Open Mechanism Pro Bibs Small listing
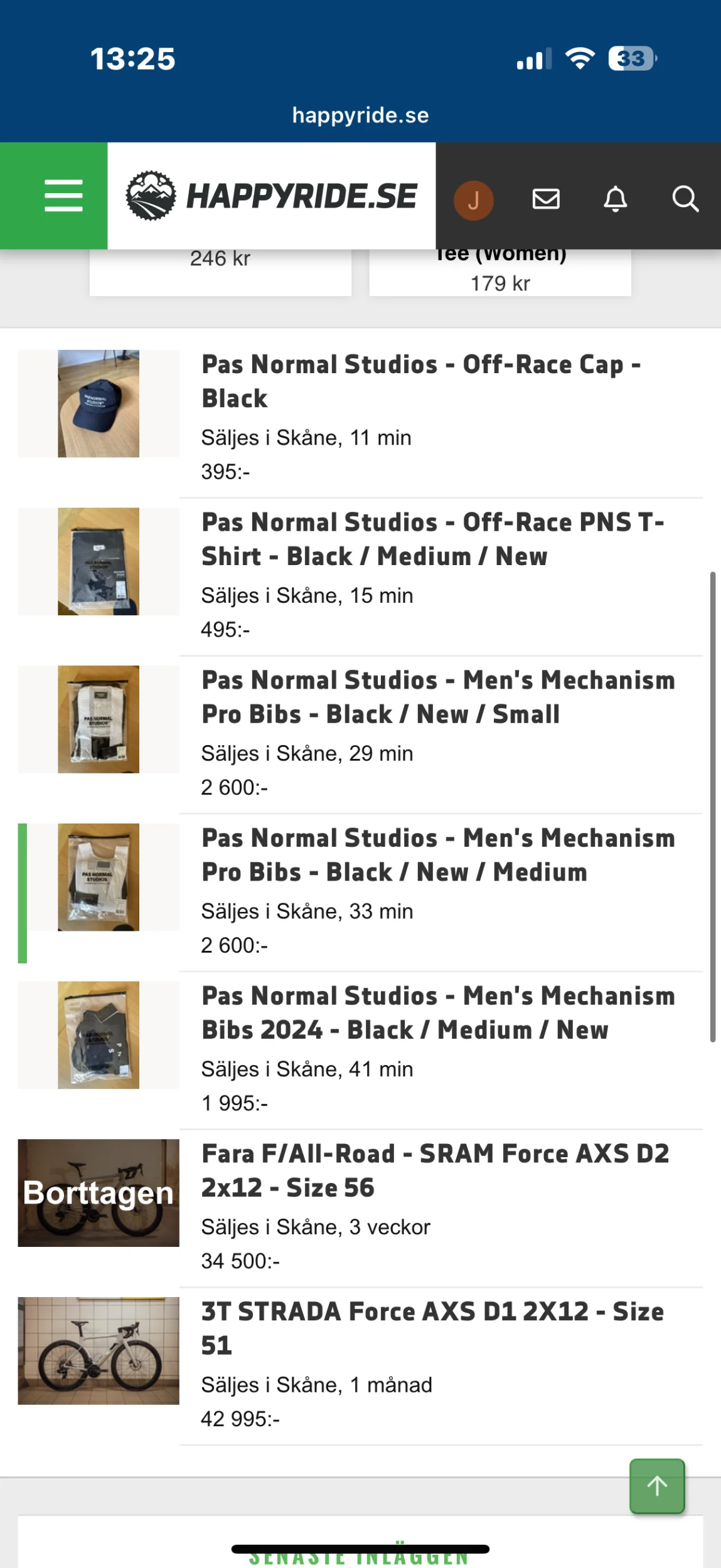The width and height of the screenshot is (721, 1568). click(x=437, y=697)
